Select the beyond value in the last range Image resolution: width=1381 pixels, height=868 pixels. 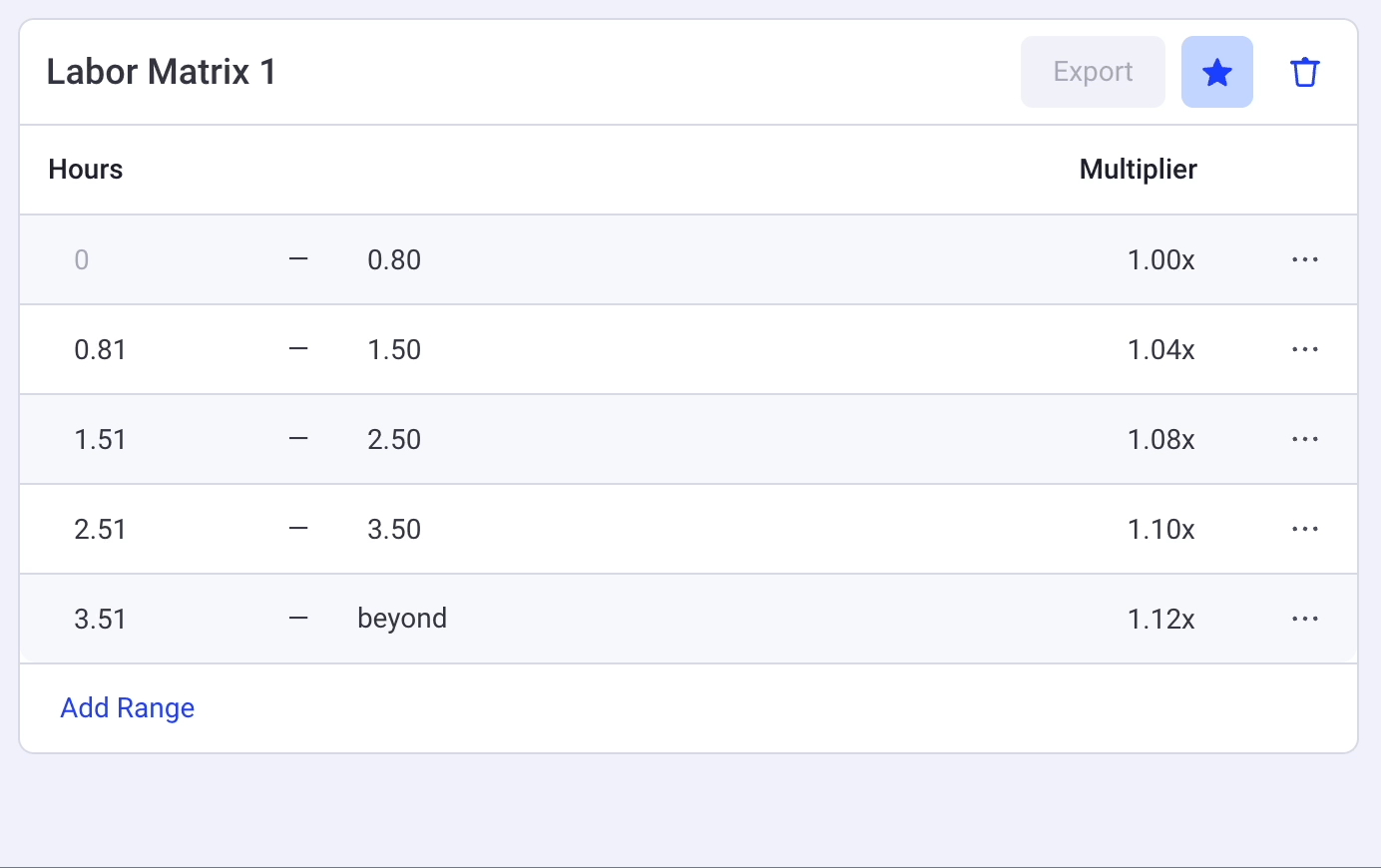coord(402,619)
